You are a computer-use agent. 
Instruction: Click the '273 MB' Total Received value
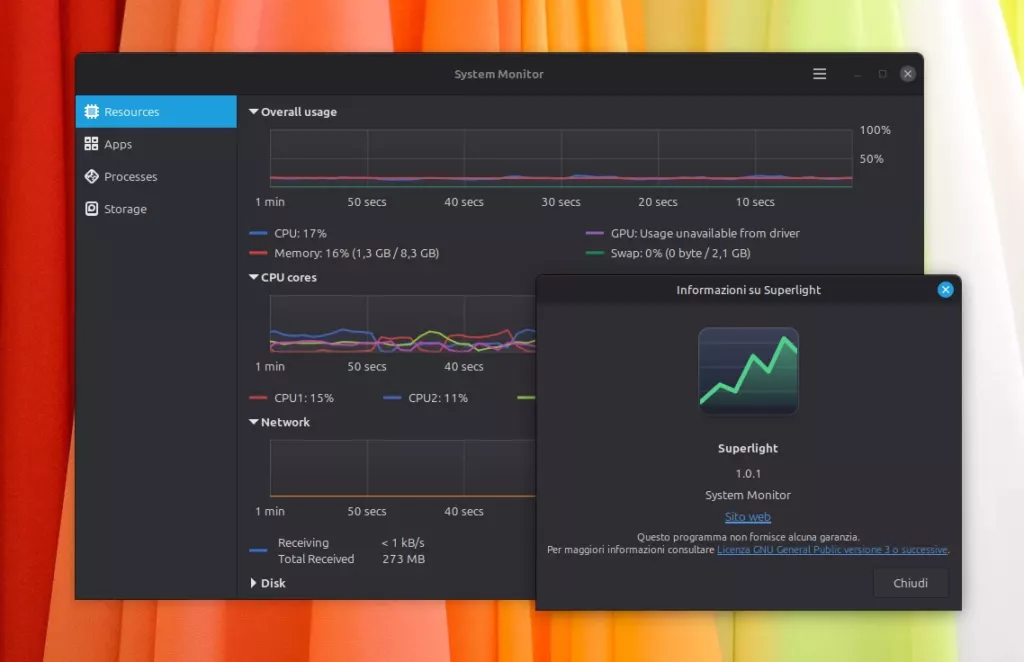click(404, 559)
